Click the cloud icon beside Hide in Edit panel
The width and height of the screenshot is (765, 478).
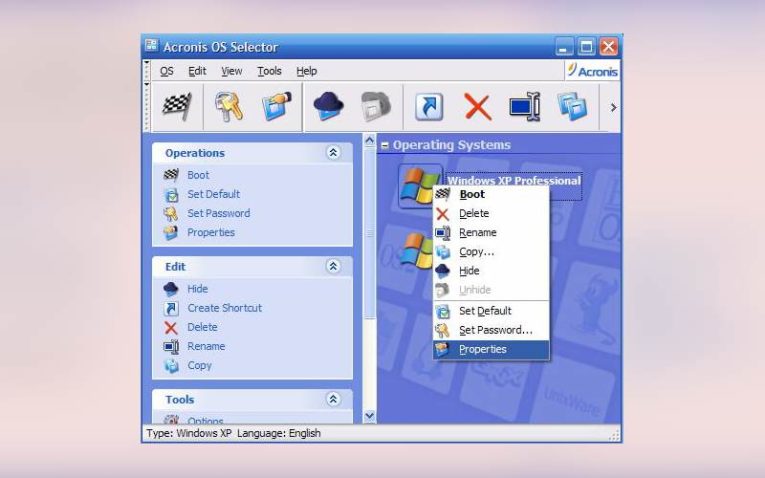click(x=171, y=289)
